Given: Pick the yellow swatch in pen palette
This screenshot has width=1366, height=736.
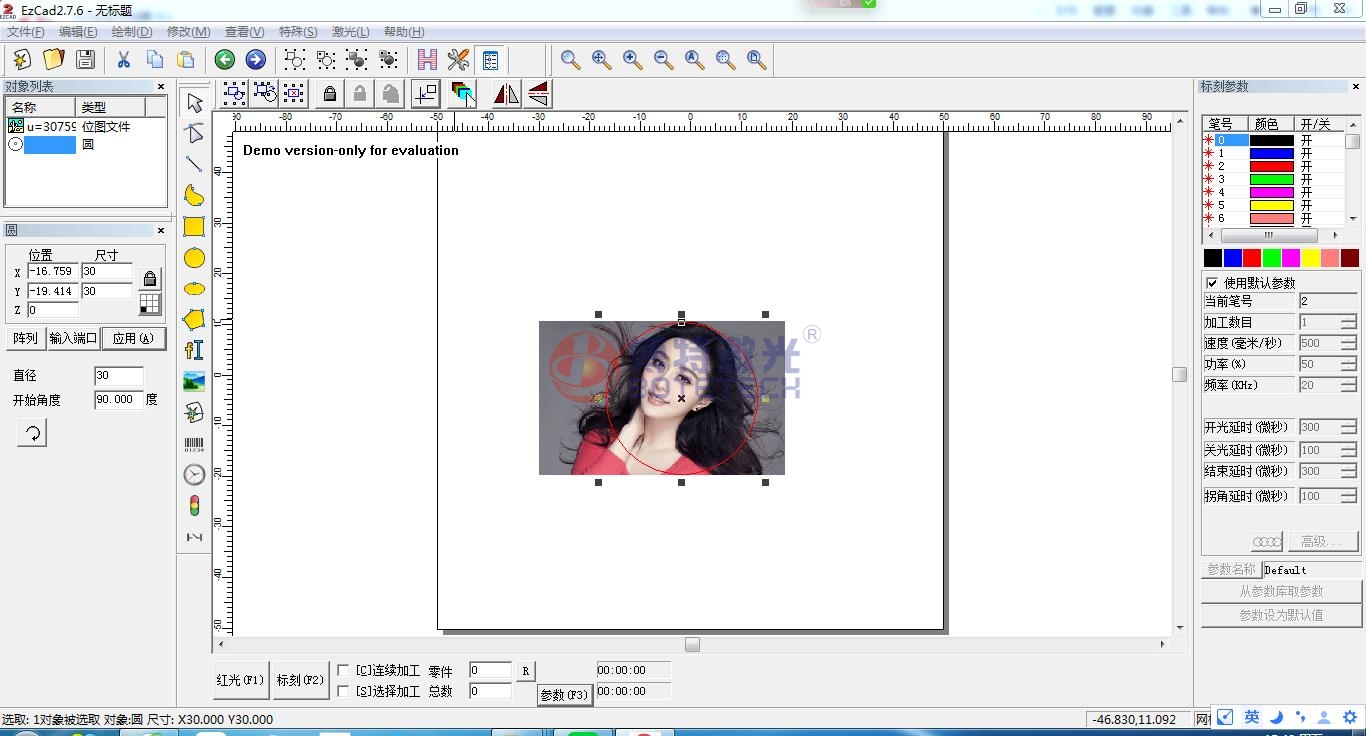Looking at the screenshot, I should [x=1310, y=258].
